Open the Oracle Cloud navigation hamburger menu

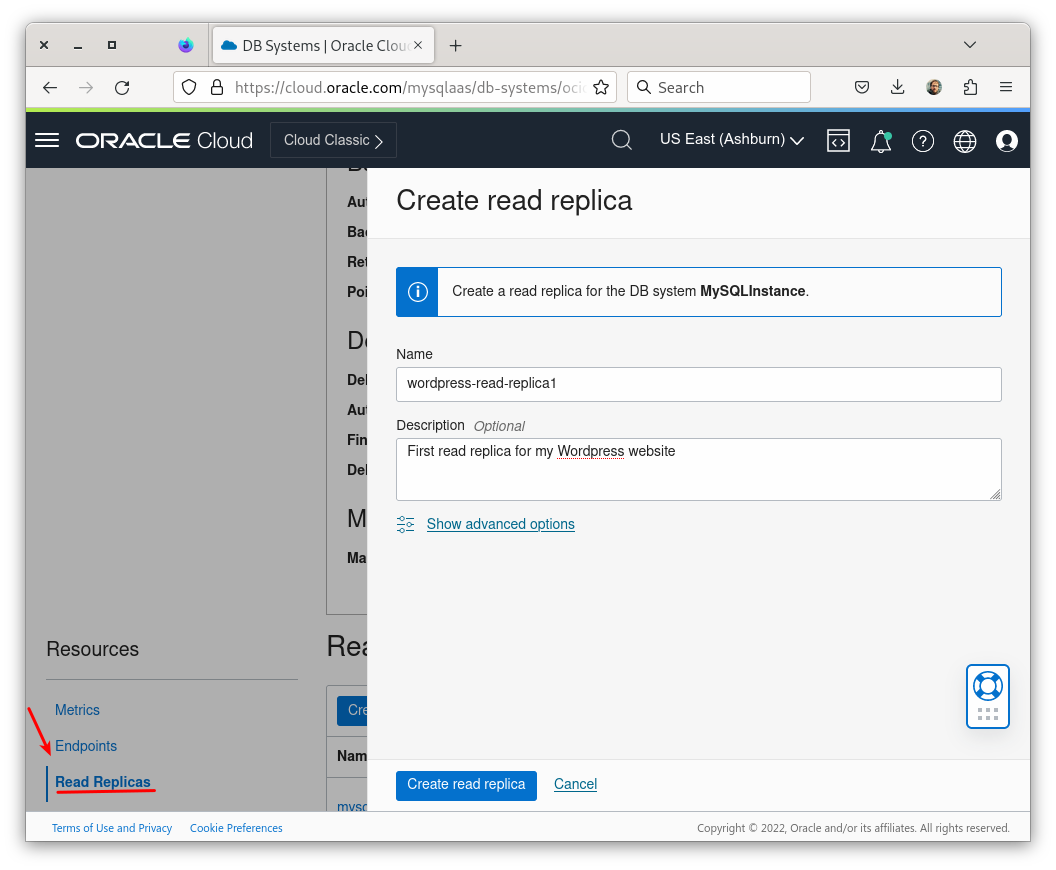(x=46, y=140)
